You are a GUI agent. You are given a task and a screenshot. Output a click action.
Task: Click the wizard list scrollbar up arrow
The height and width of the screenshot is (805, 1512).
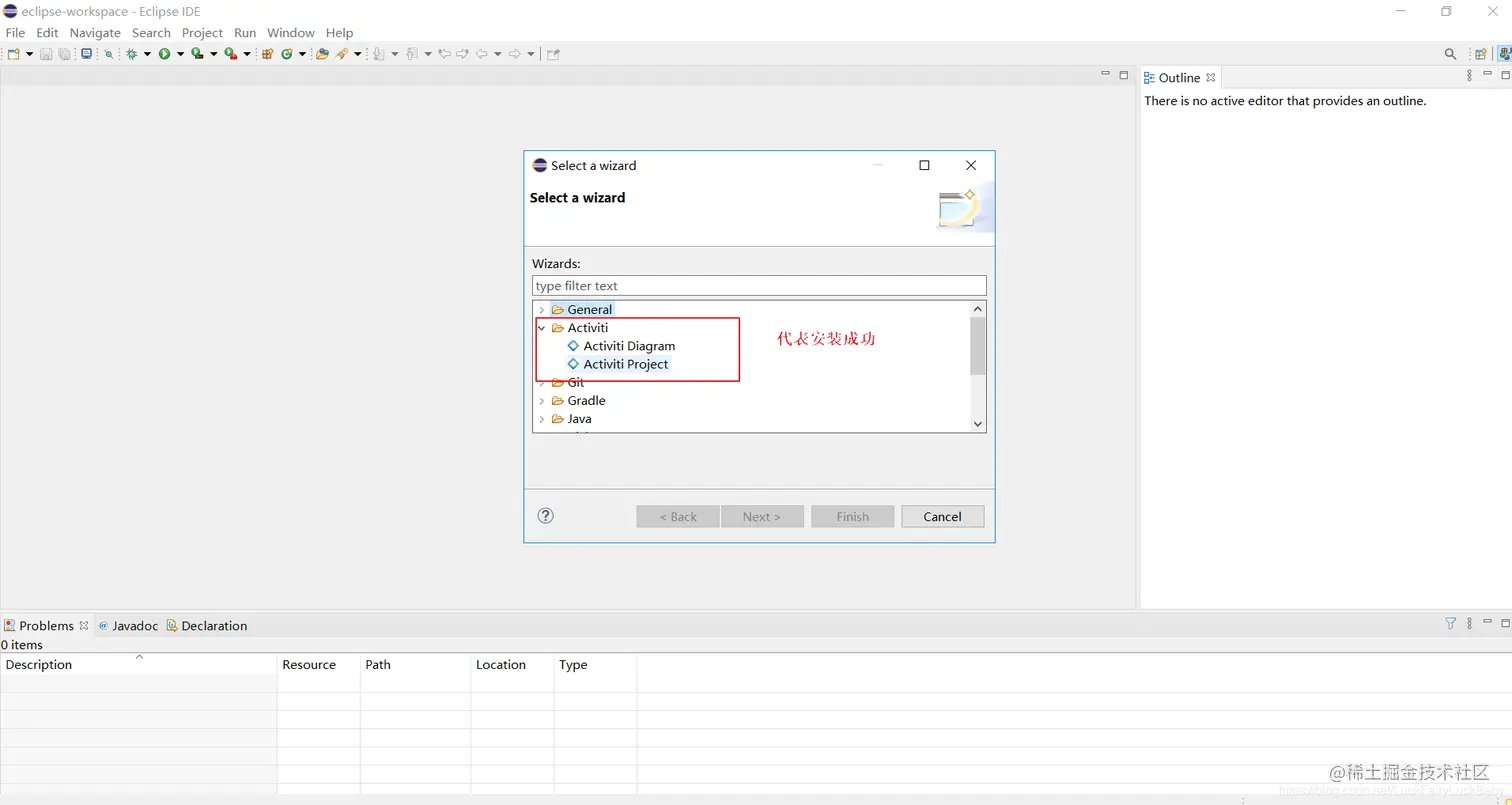[x=978, y=309]
